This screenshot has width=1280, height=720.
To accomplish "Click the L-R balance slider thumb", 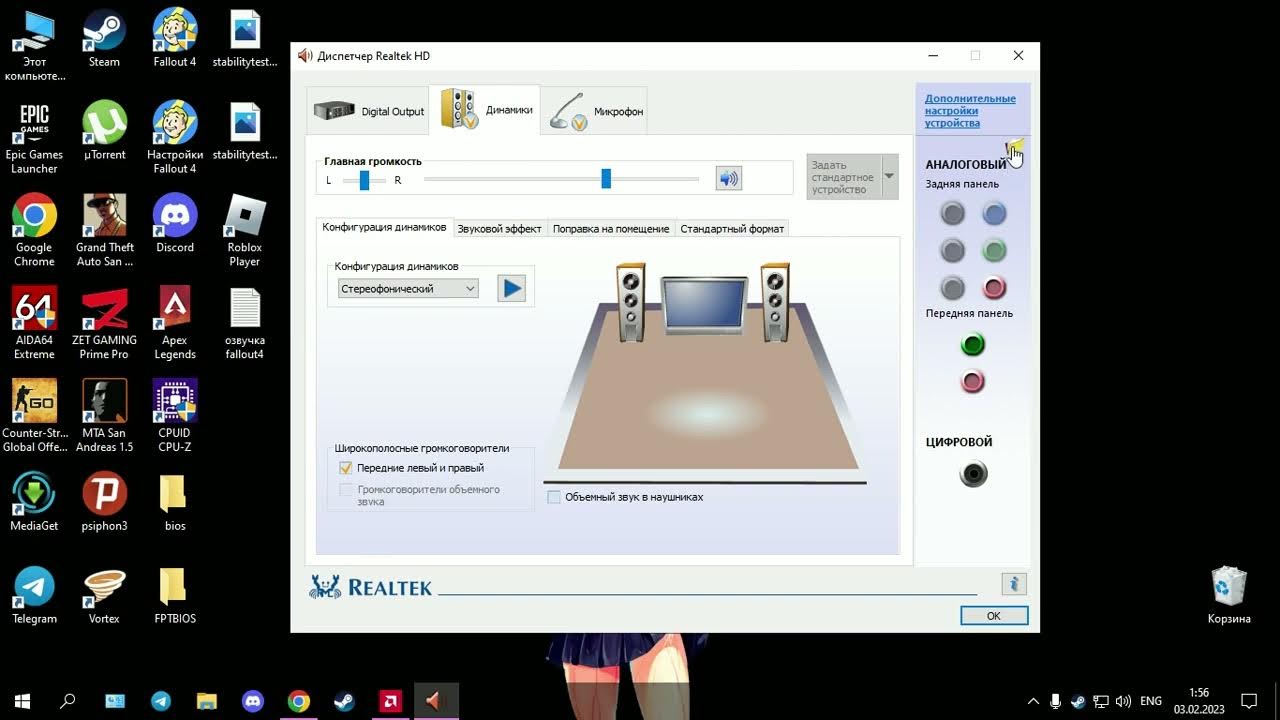I will (x=365, y=180).
